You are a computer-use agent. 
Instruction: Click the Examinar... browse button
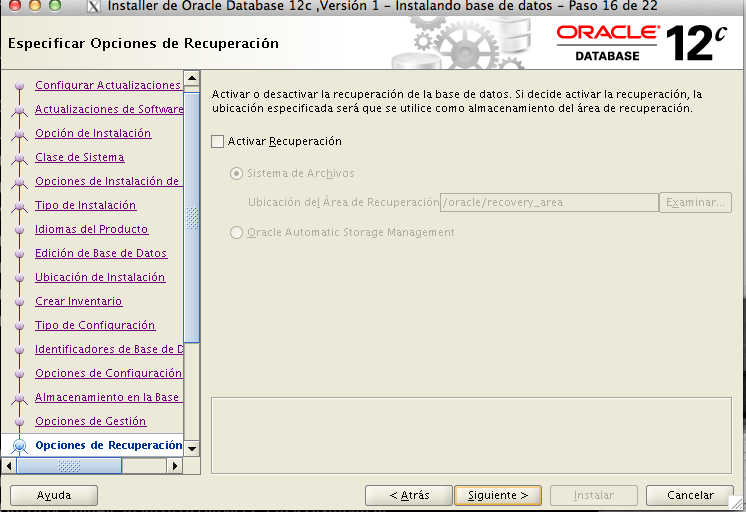(x=695, y=202)
